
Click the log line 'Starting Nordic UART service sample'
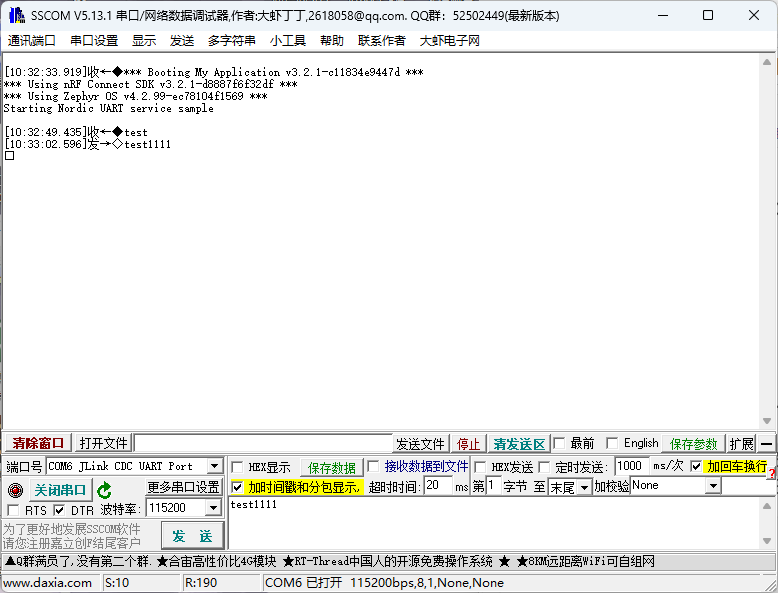(x=109, y=108)
